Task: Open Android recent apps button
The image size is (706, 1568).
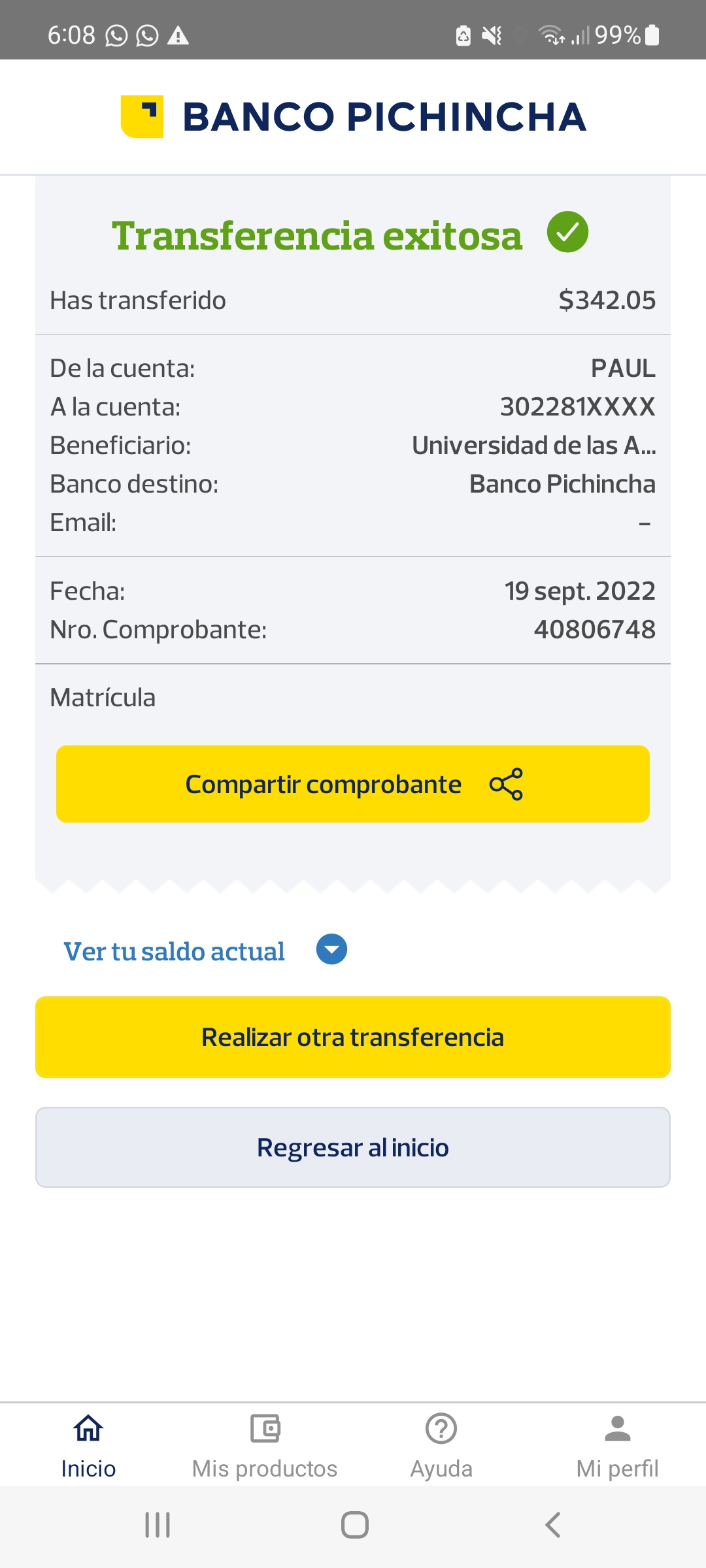Action: coord(158,1525)
